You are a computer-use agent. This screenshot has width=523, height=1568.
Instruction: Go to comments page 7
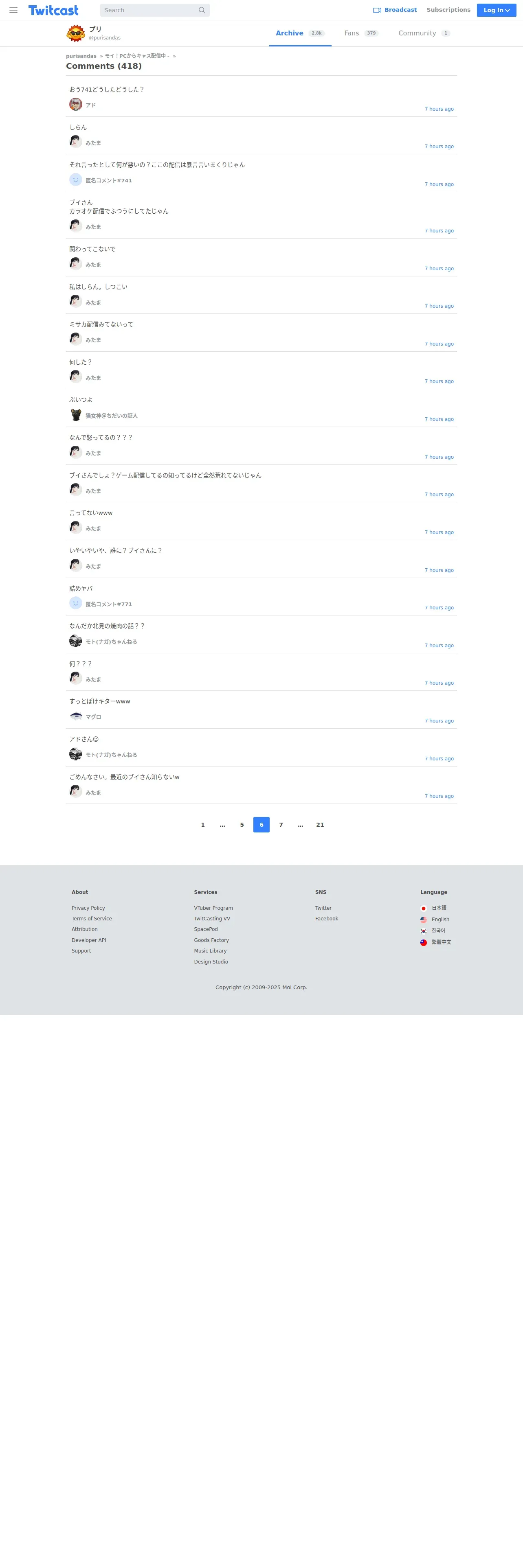[x=281, y=825]
